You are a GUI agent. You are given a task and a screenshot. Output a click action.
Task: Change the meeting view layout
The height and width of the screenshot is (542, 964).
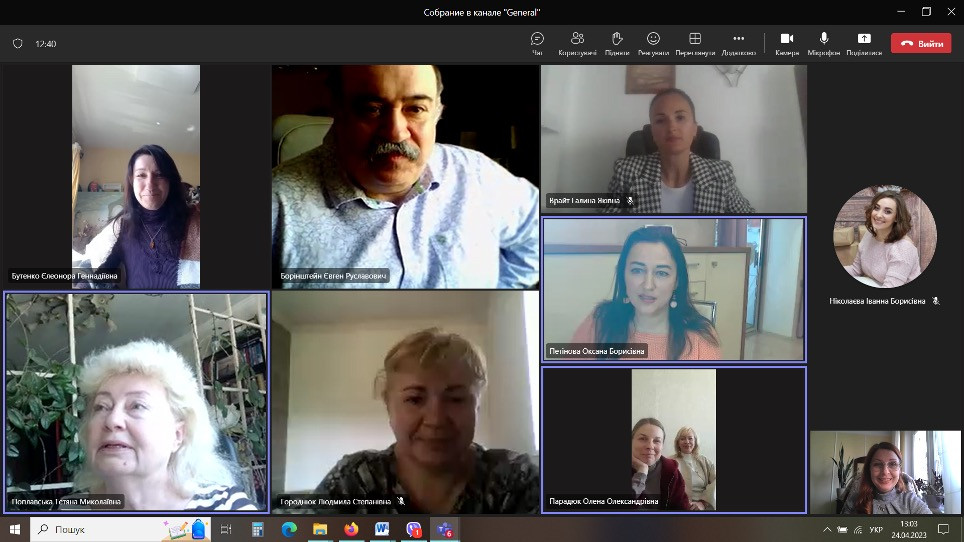click(695, 44)
